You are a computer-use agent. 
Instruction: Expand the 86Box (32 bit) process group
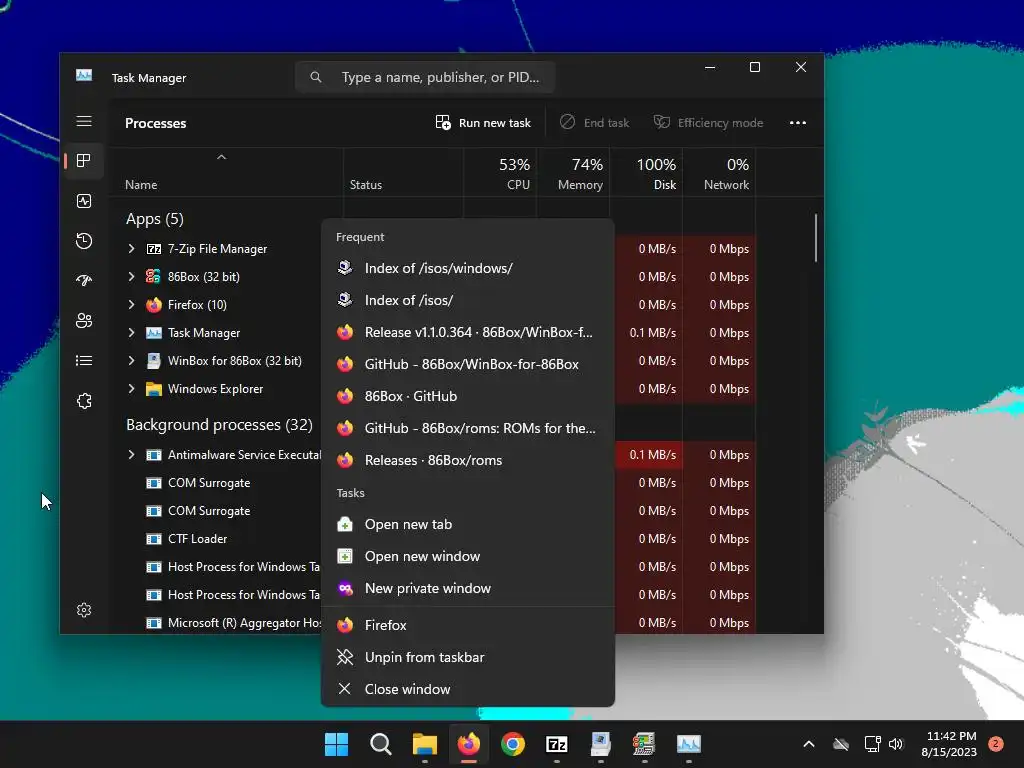[131, 277]
